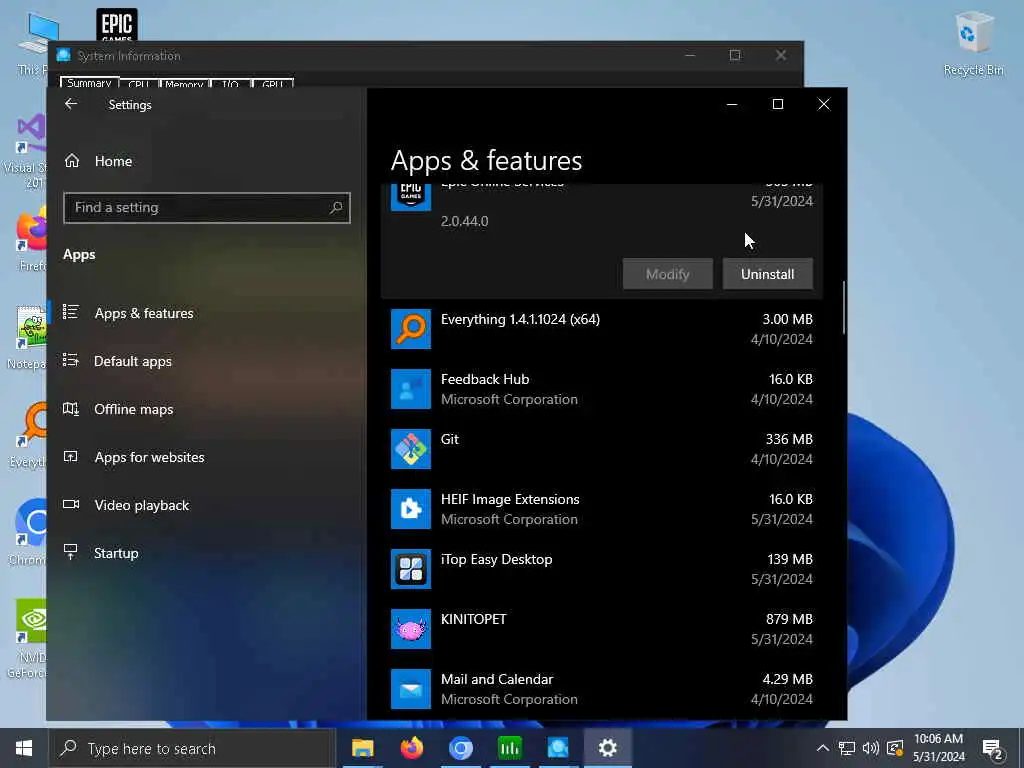Click the volume speaker tray icon

pyautogui.click(x=870, y=748)
